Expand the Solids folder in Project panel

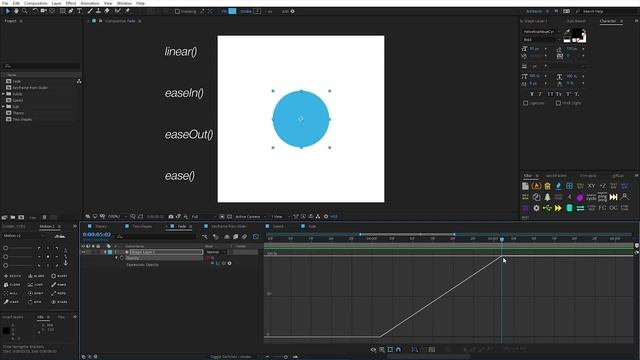[4, 94]
